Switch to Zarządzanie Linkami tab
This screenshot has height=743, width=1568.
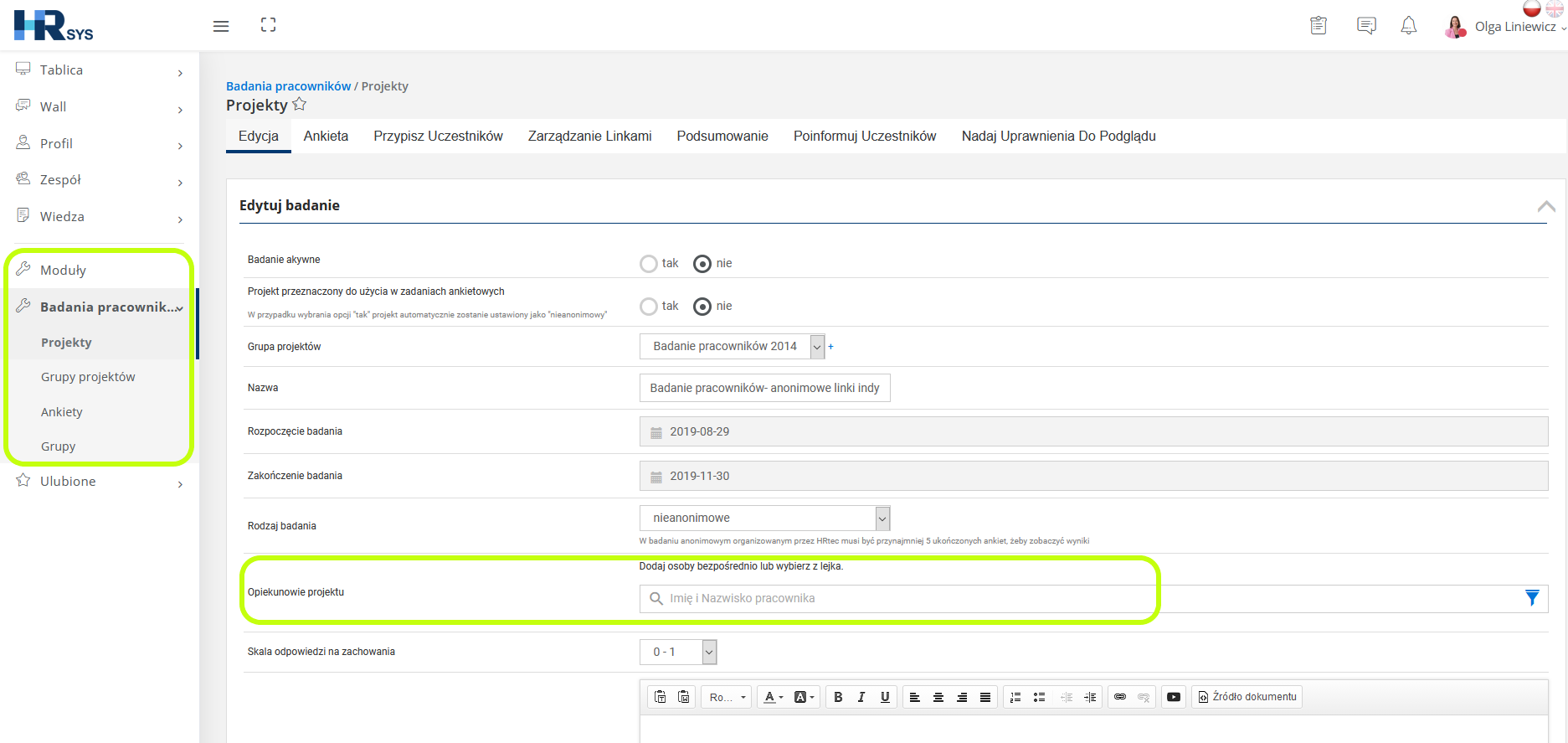click(x=589, y=136)
